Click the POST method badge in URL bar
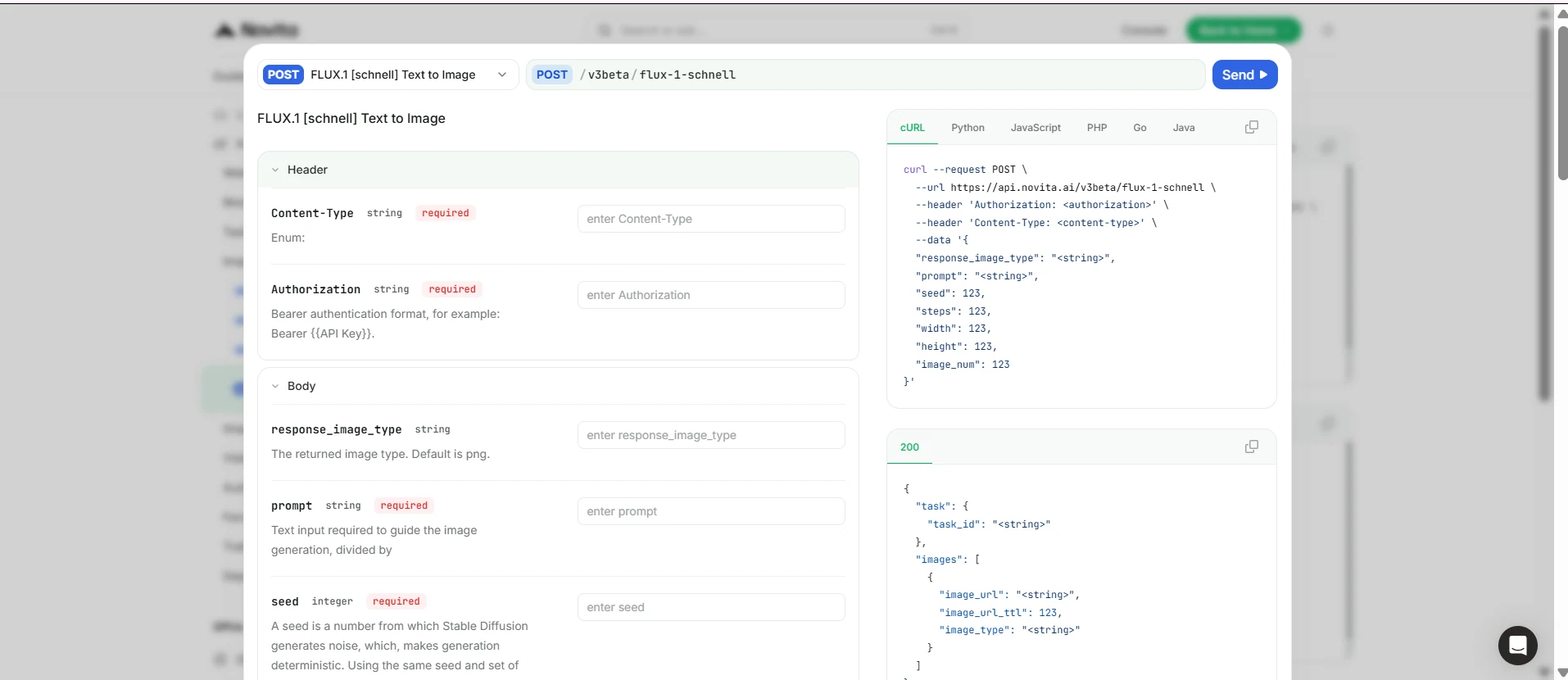This screenshot has height=680, width=1568. pyautogui.click(x=551, y=75)
